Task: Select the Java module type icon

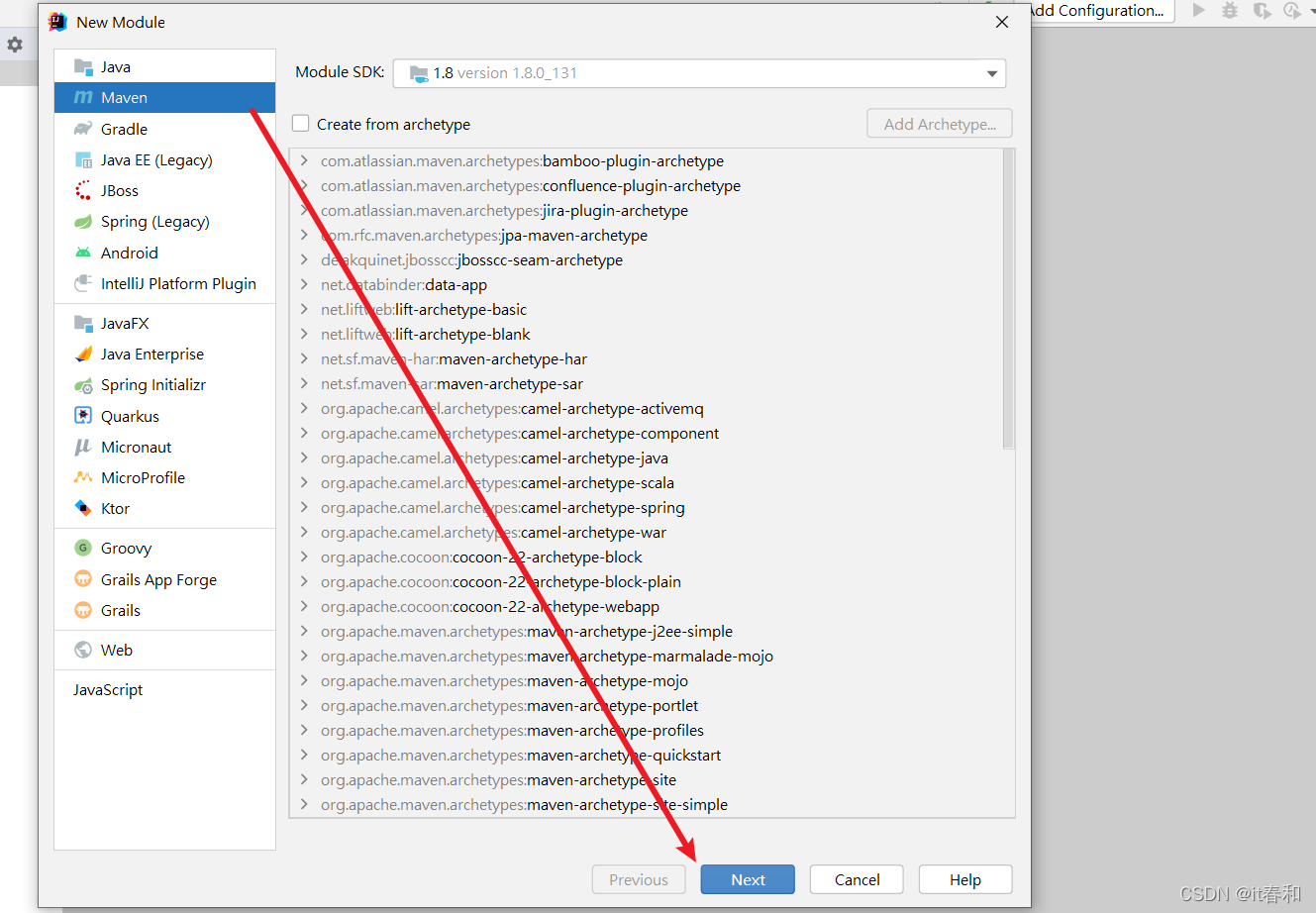Action: (x=83, y=67)
